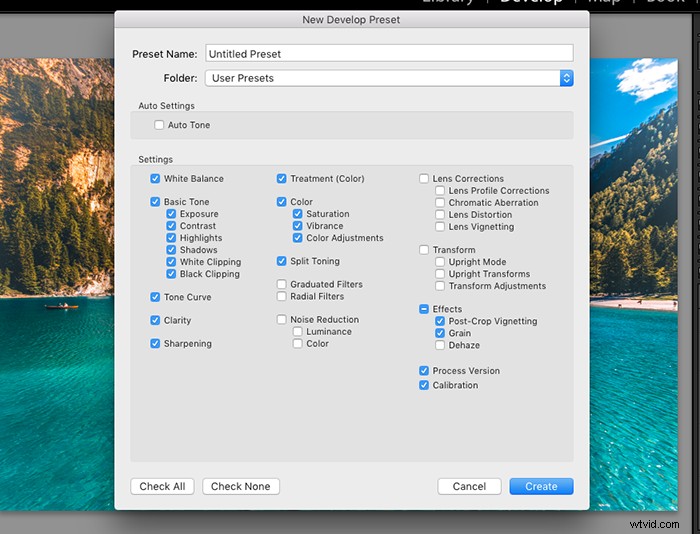Create the new develop preset
Screen dimensions: 700x534
[x=541, y=486]
